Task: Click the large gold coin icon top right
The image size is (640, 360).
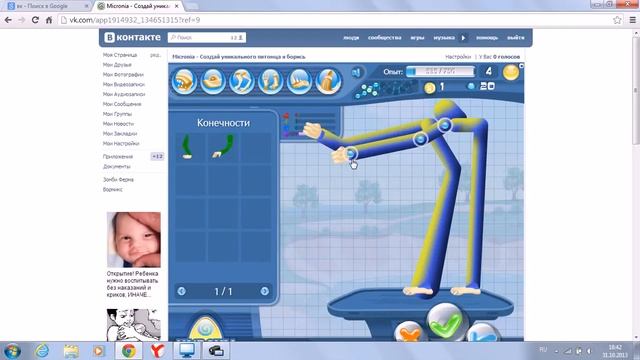Action: (511, 72)
